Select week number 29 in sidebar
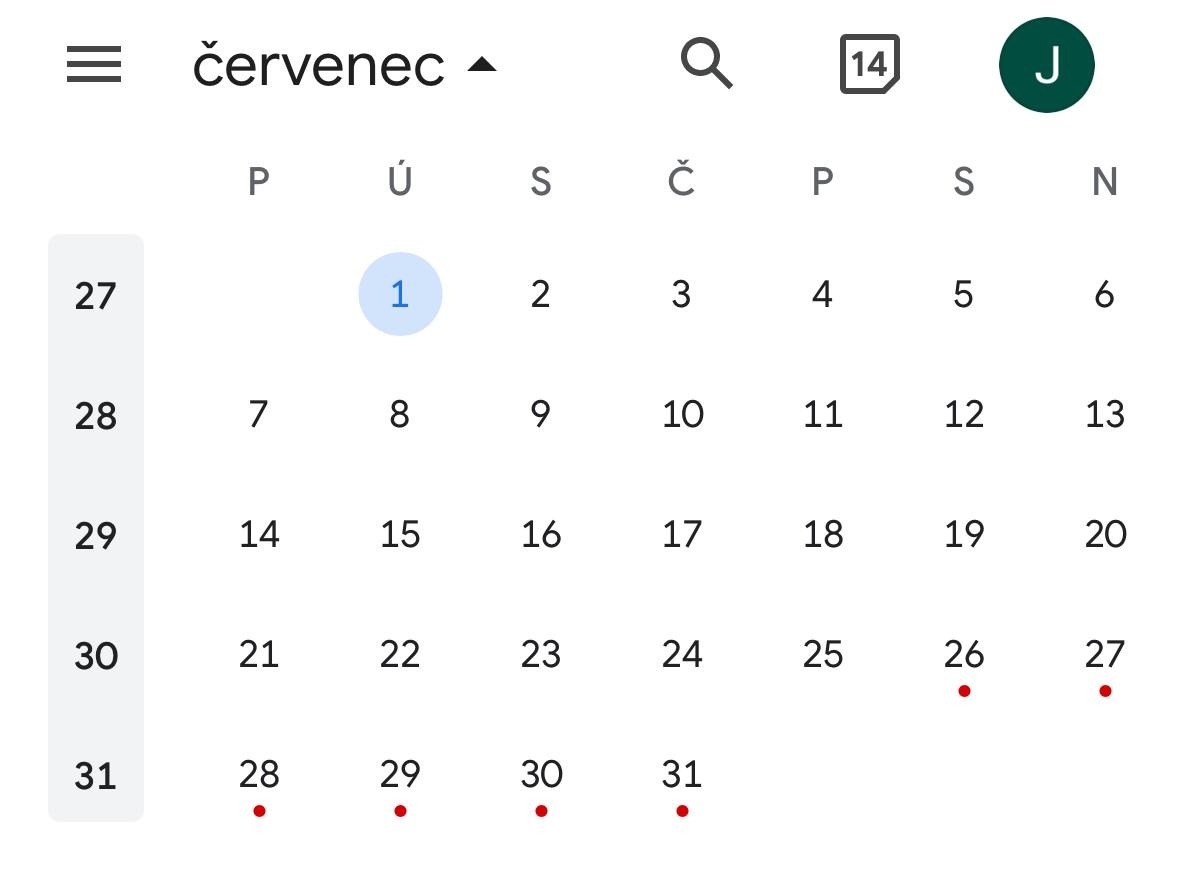 coord(95,536)
